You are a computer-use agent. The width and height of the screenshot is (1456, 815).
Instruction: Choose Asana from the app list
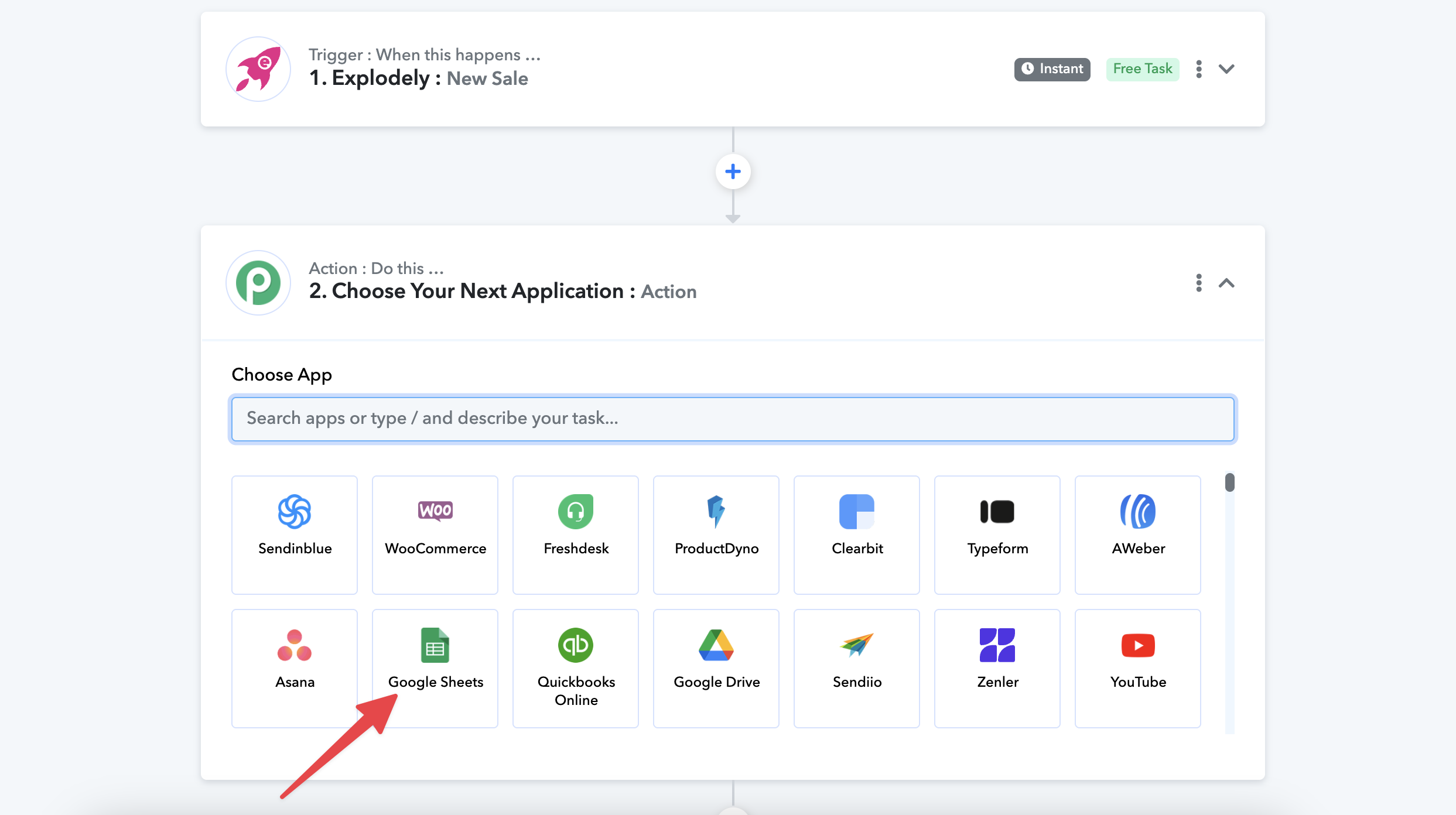click(x=295, y=667)
